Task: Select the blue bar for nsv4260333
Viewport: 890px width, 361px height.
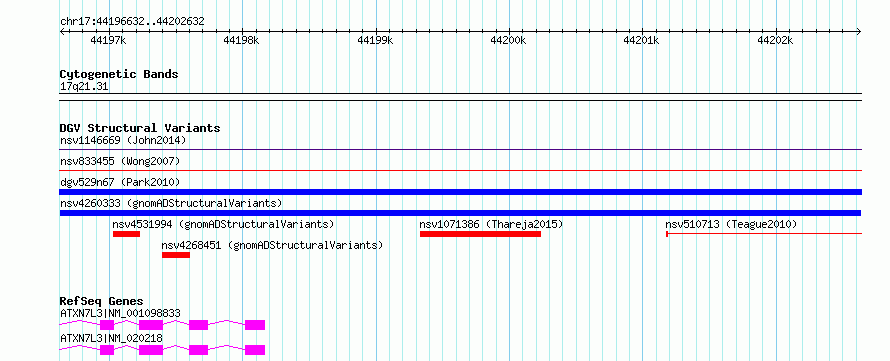Action: [460, 213]
